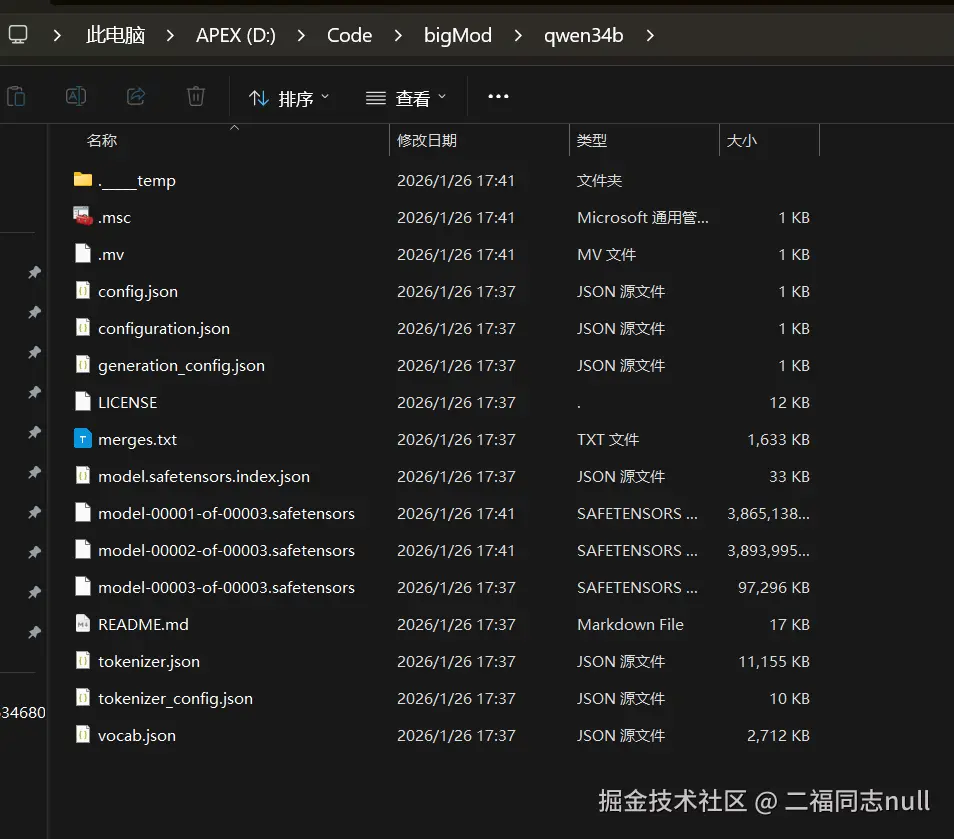Select the configuration.json file icon

click(x=83, y=327)
